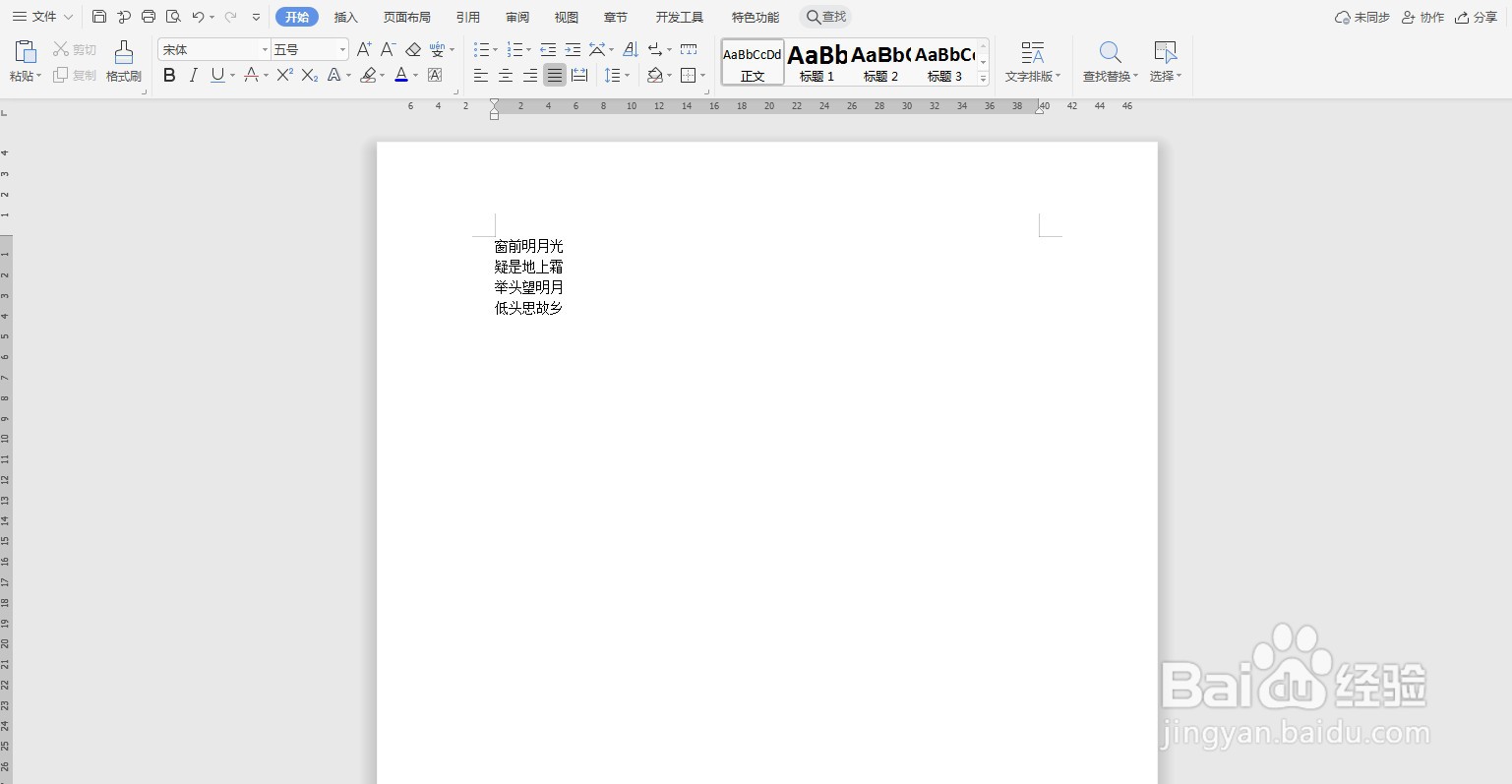The width and height of the screenshot is (1512, 784).
Task: Click the first-line indent marker on ruler
Action: (494, 102)
